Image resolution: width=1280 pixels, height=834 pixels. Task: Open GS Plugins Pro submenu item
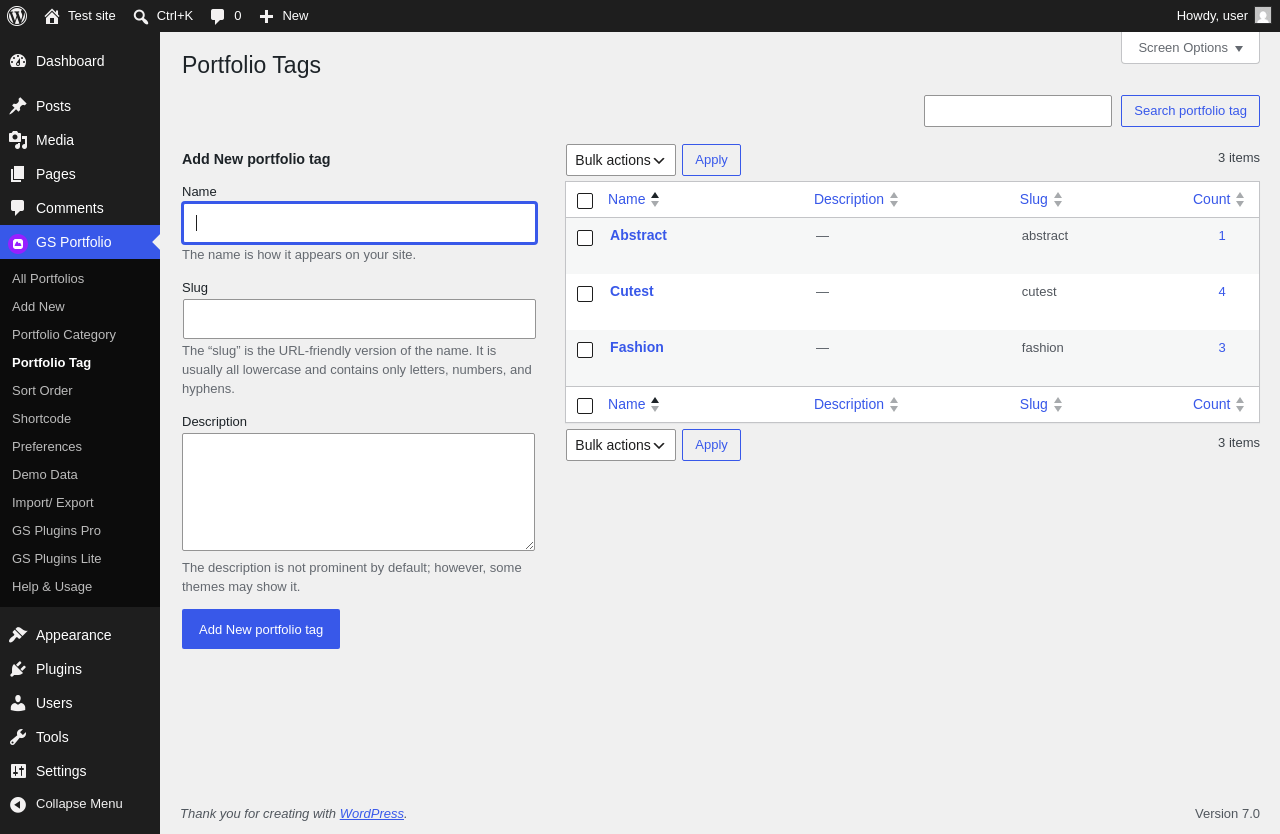56,530
